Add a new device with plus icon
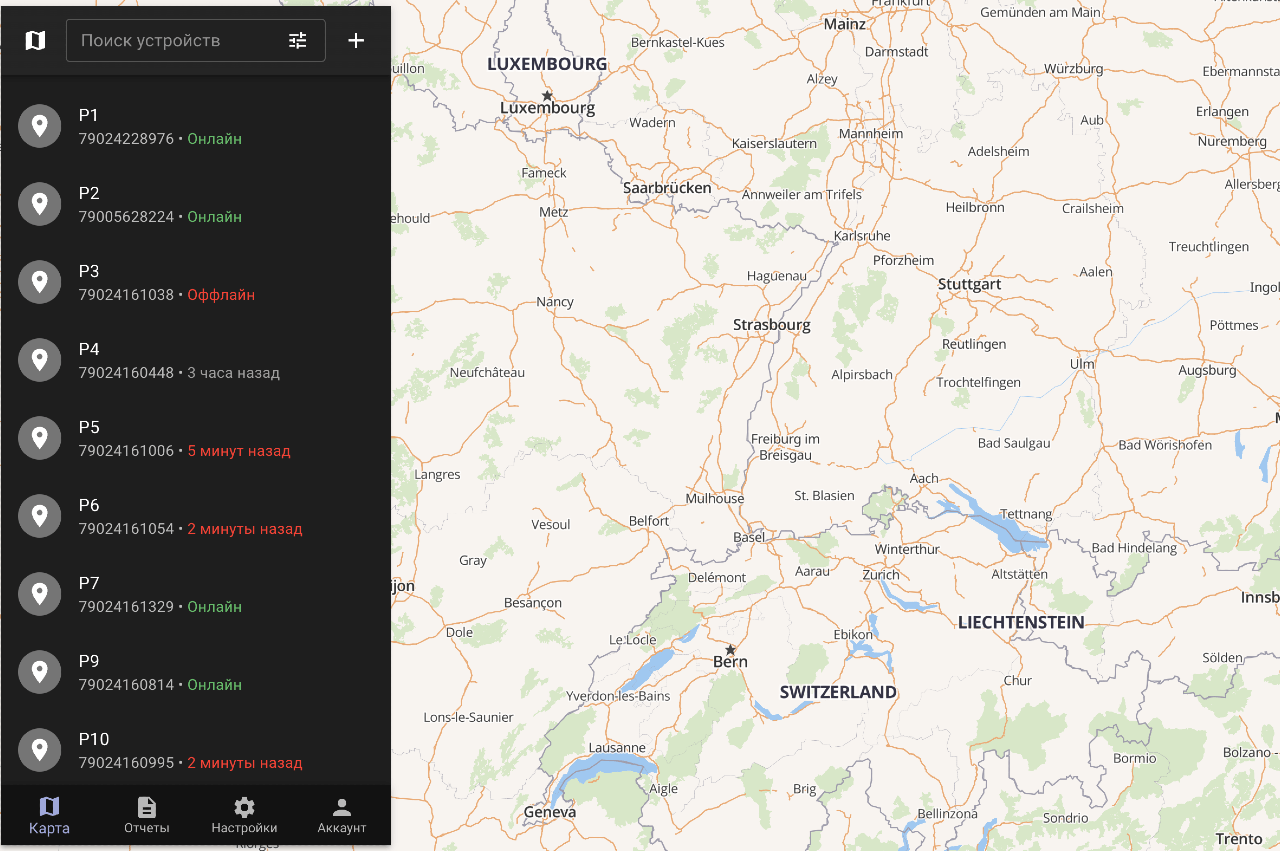Viewport: 1280px width, 851px height. tap(356, 41)
